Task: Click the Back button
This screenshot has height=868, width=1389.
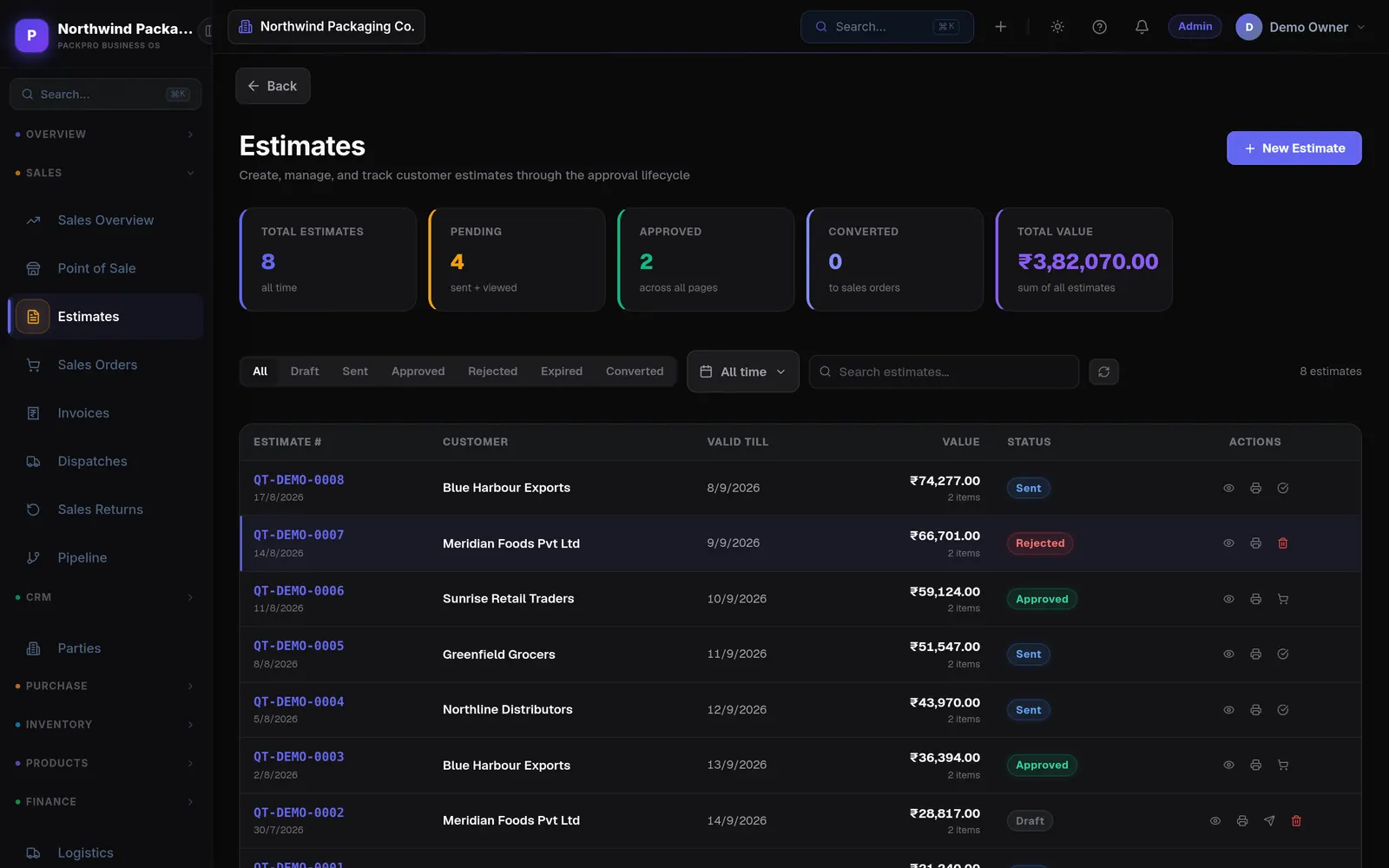Action: [273, 86]
